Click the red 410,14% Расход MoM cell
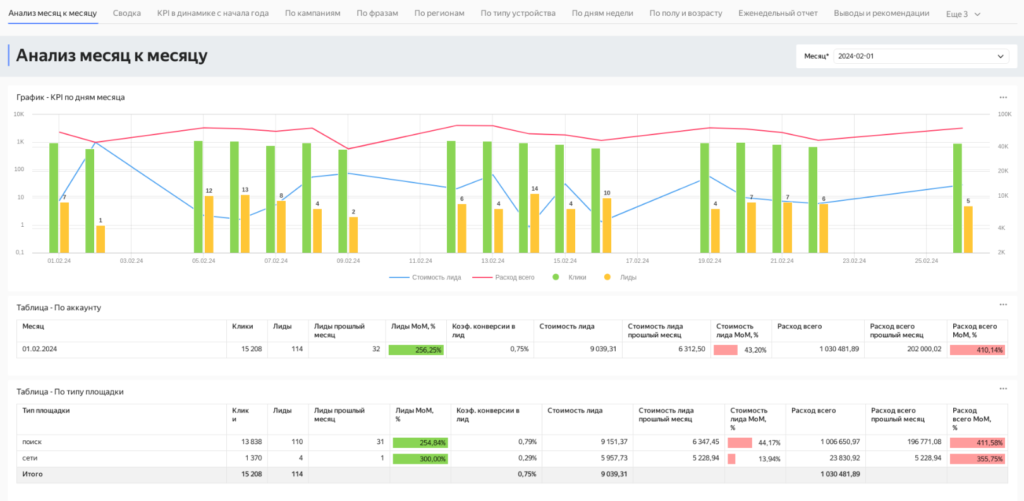 (x=976, y=350)
